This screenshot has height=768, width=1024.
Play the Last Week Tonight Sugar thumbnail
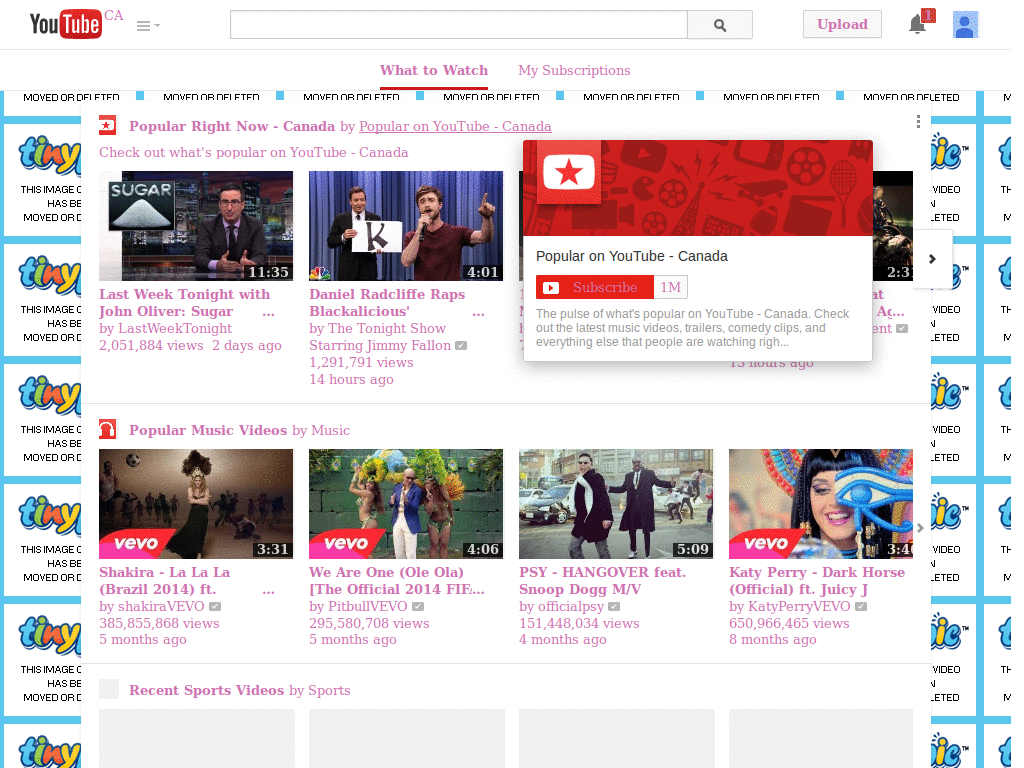coord(196,226)
